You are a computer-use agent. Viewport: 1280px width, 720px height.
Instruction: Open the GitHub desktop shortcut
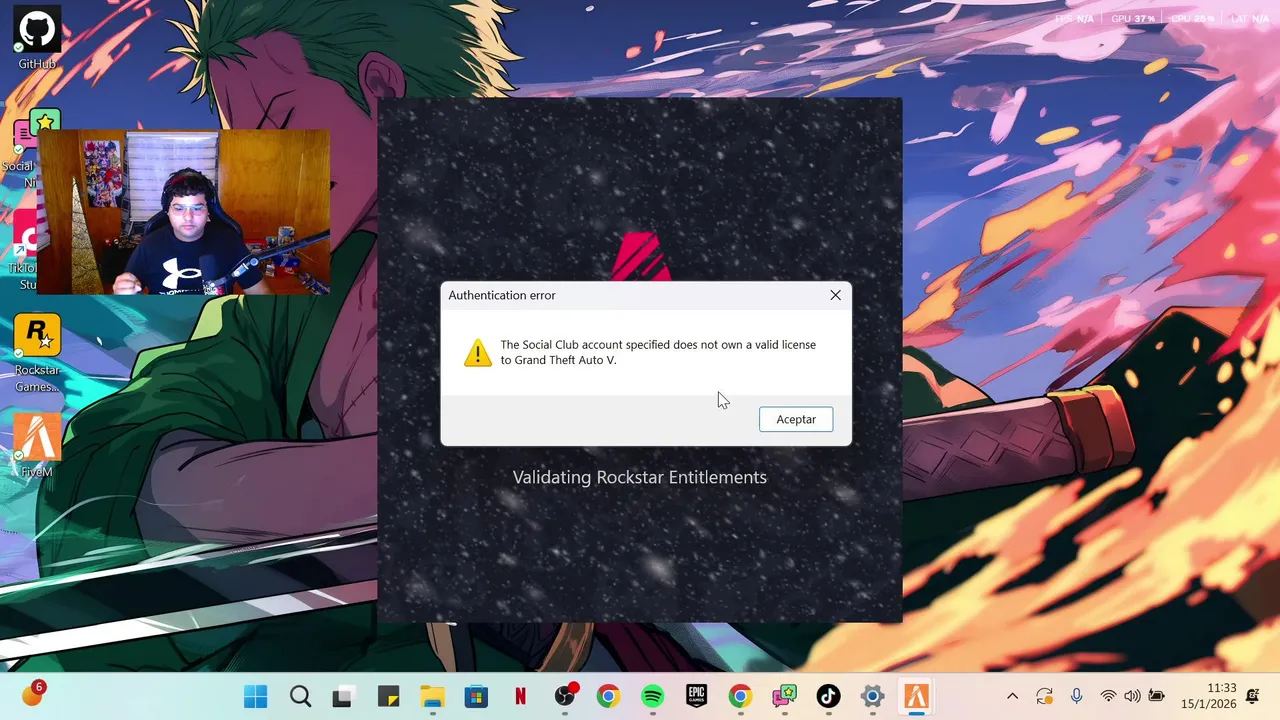coord(37,38)
